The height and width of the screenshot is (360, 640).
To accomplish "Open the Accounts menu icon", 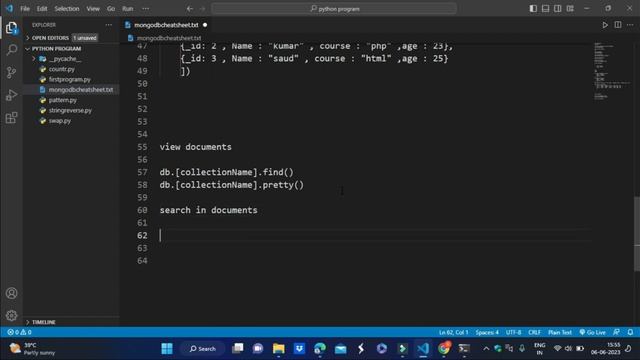I will tap(11, 293).
